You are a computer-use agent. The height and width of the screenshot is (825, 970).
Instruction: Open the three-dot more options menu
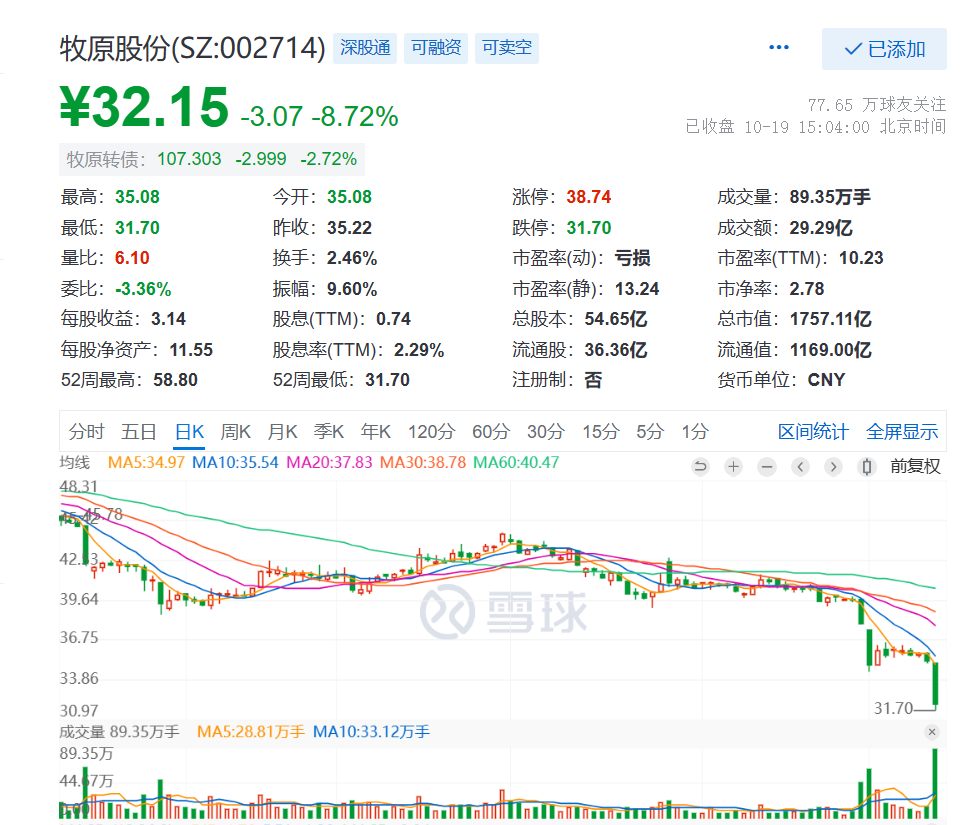(x=778, y=48)
